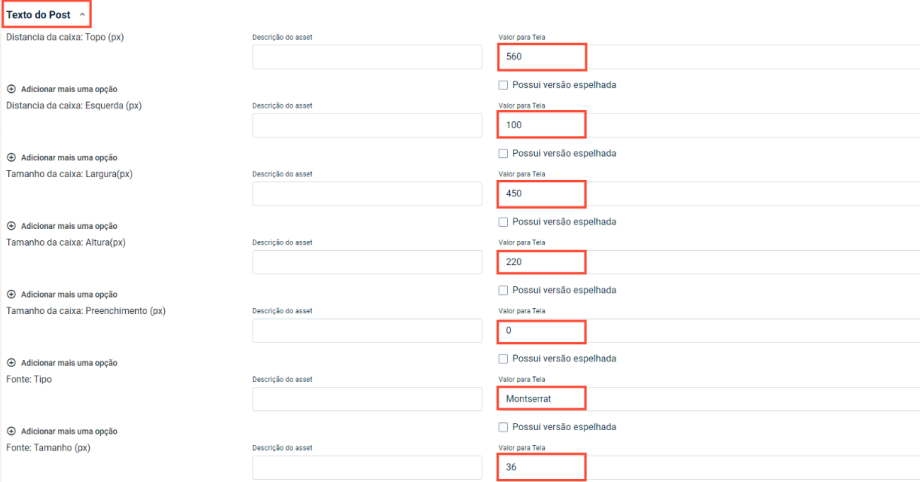920x482 pixels.
Task: Check 'Possui versão espelhada' below the 100 value
Action: click(x=503, y=153)
